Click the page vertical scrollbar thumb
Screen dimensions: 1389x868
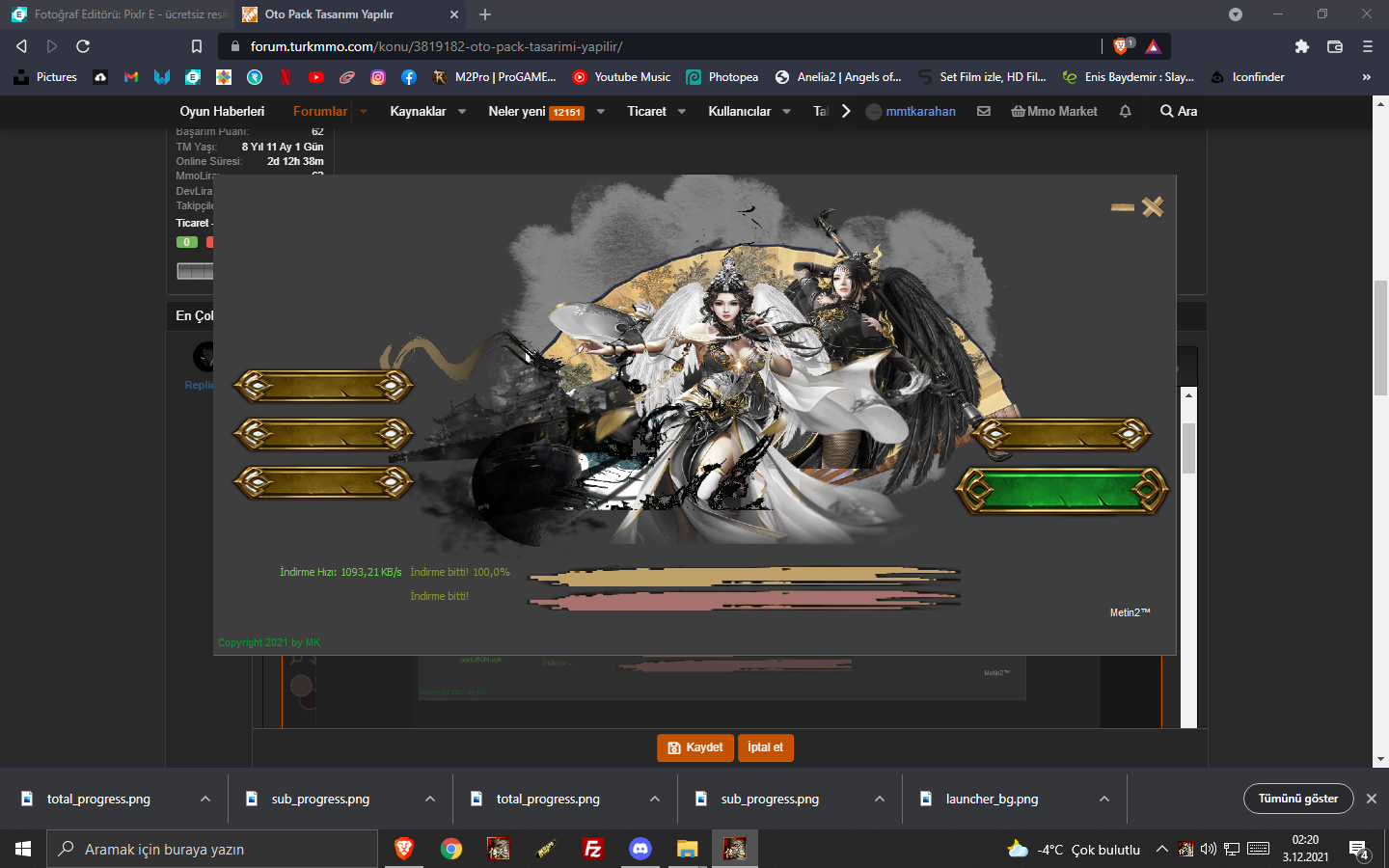point(1381,338)
